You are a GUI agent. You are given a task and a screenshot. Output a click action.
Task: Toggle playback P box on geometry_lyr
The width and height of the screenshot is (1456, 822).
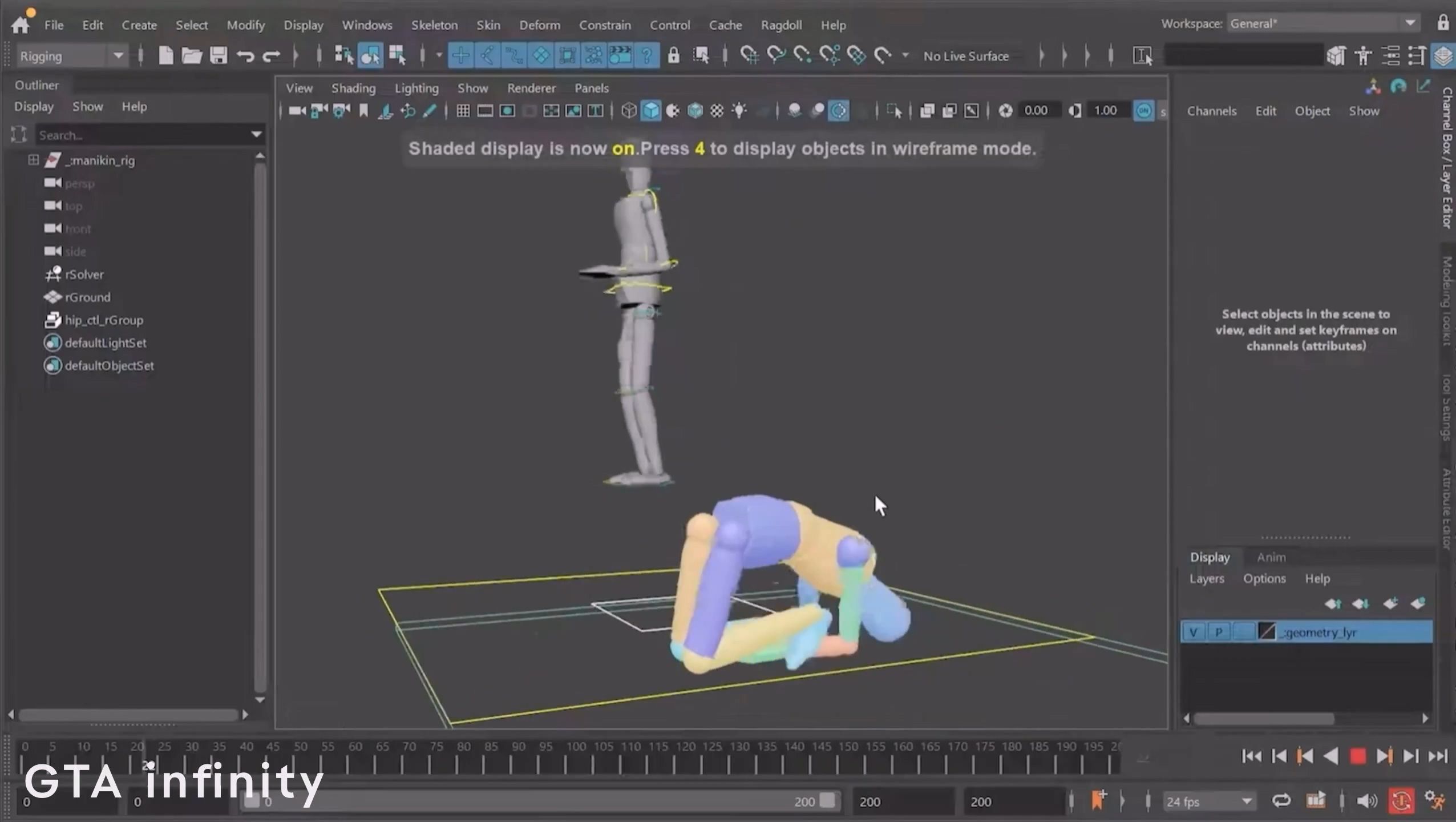(1219, 632)
